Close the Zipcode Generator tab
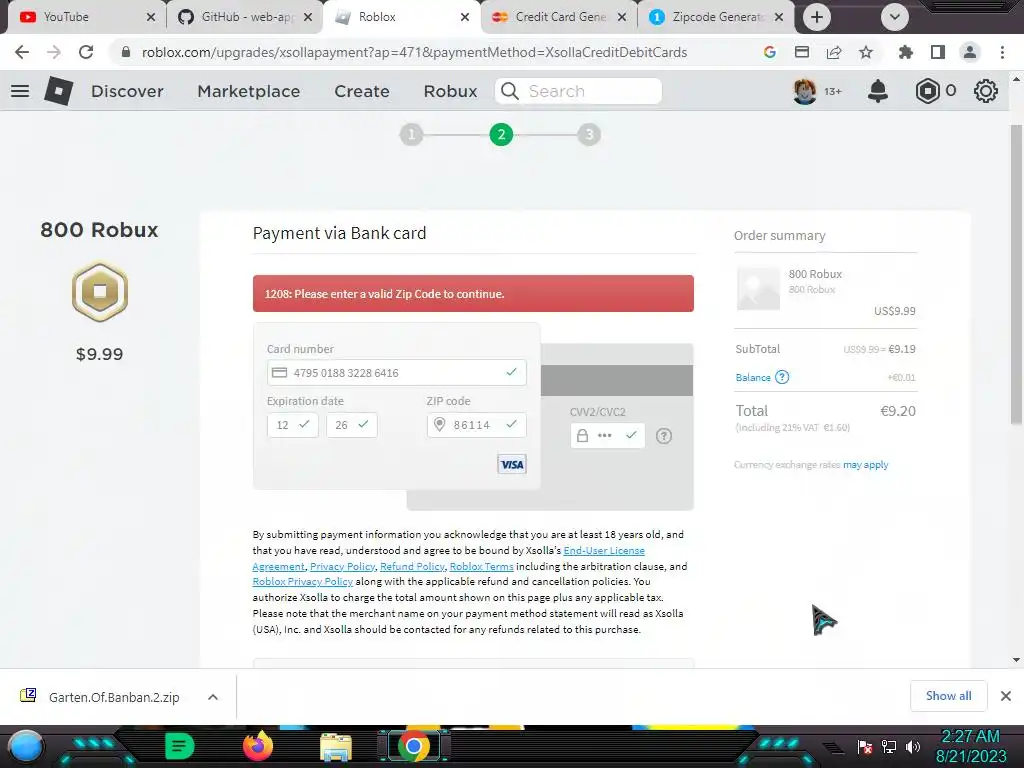 pyautogui.click(x=779, y=17)
